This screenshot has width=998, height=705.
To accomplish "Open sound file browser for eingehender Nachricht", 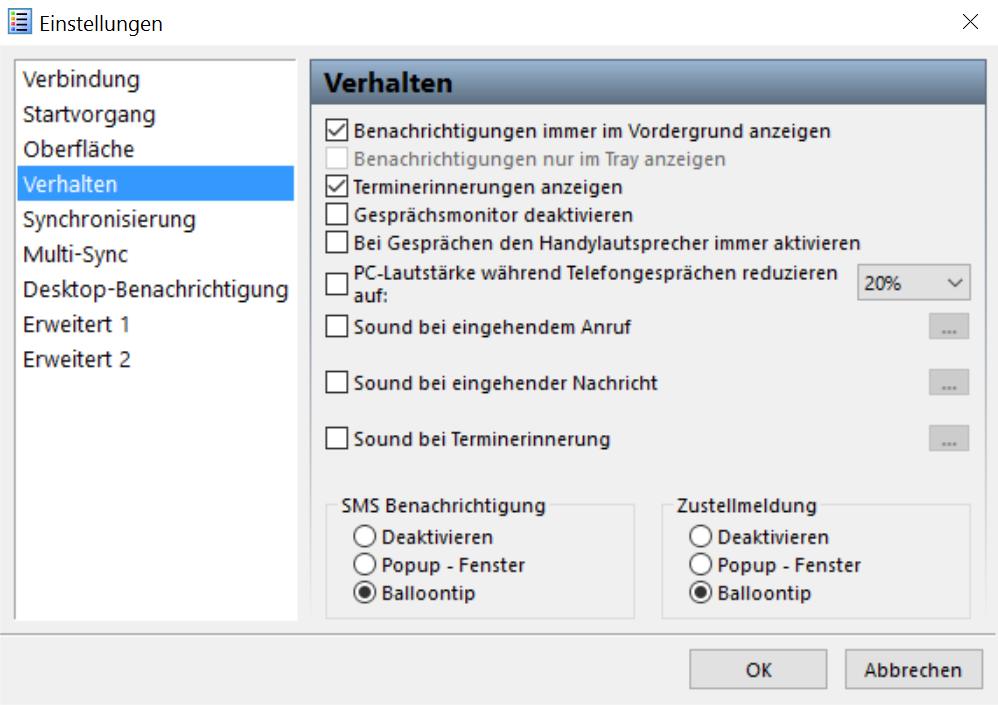I will pos(948,382).
